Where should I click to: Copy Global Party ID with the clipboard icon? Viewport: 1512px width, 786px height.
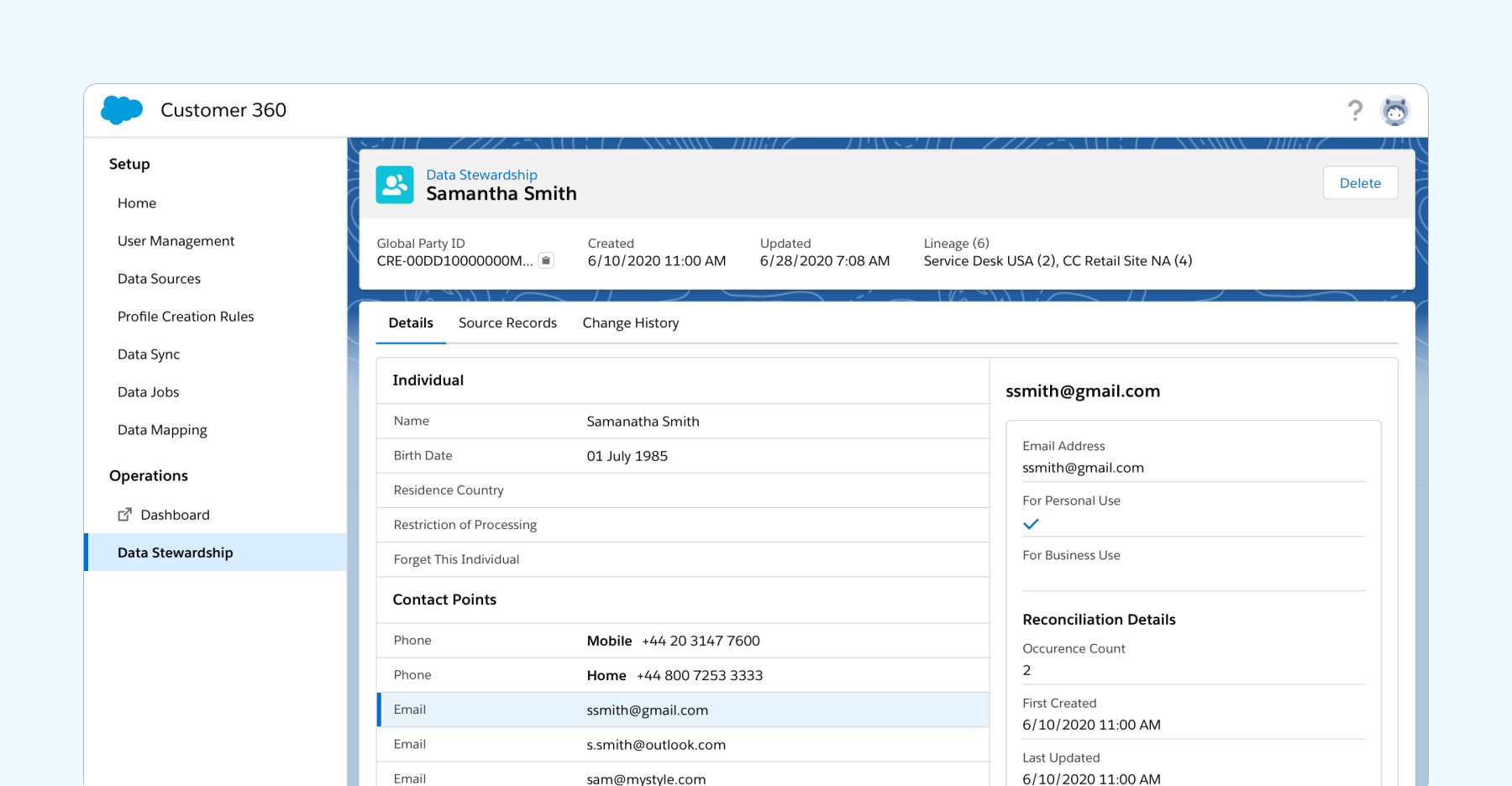coord(546,260)
